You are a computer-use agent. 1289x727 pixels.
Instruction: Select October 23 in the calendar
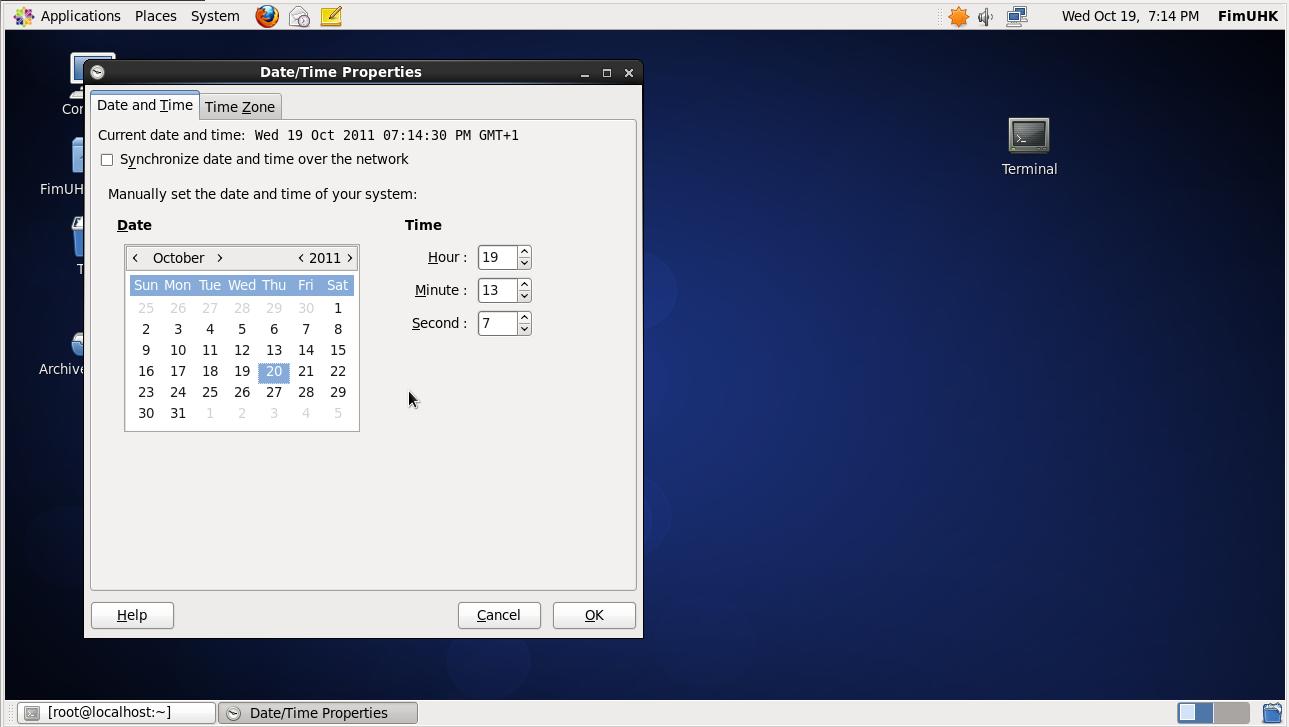(146, 393)
